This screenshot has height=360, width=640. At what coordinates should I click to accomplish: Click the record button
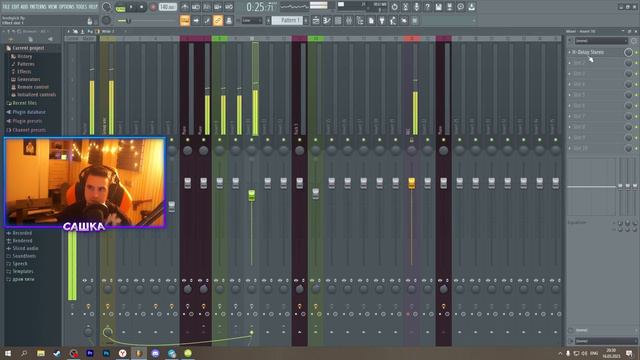[x=153, y=7]
